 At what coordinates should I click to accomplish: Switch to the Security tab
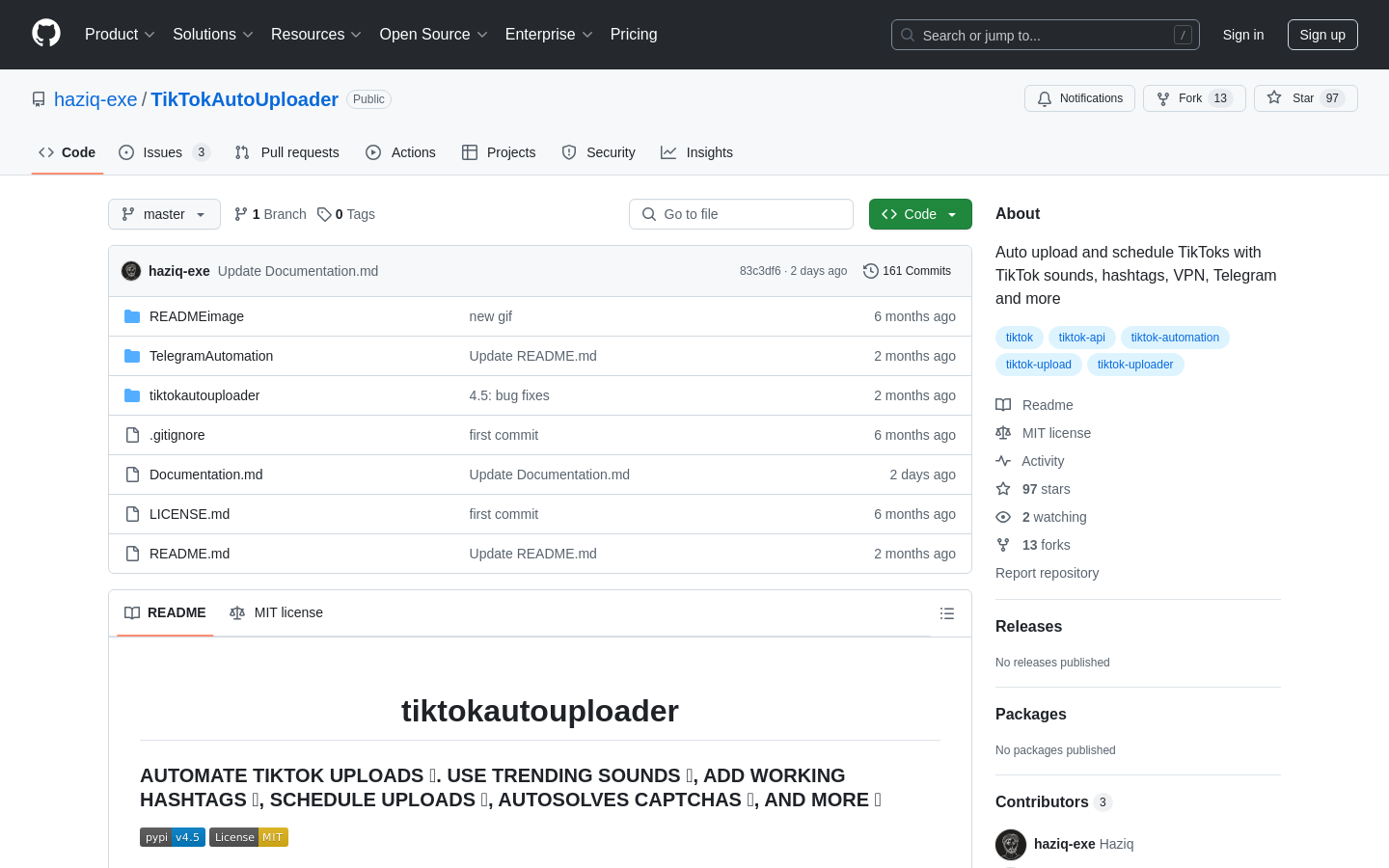(598, 152)
